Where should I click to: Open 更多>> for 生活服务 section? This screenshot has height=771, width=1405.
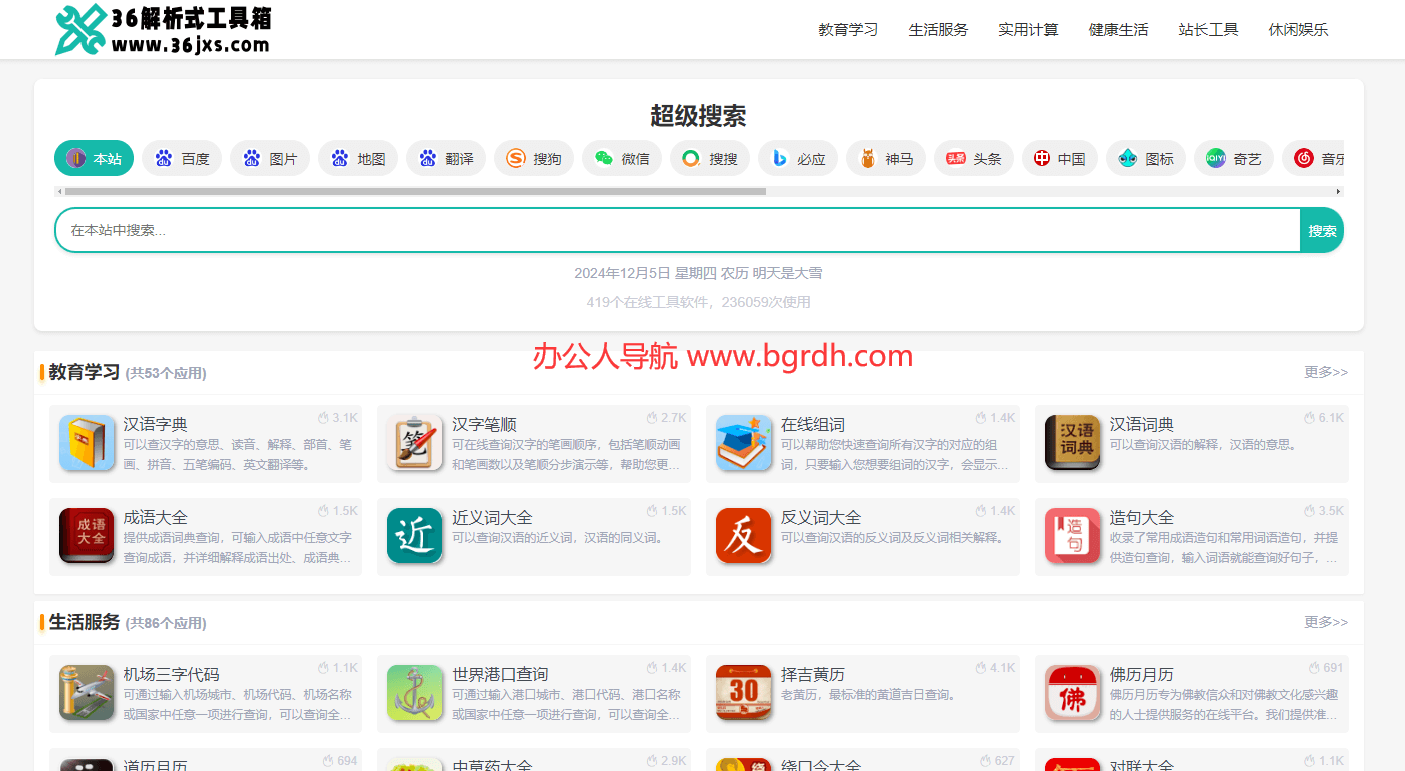click(1326, 622)
